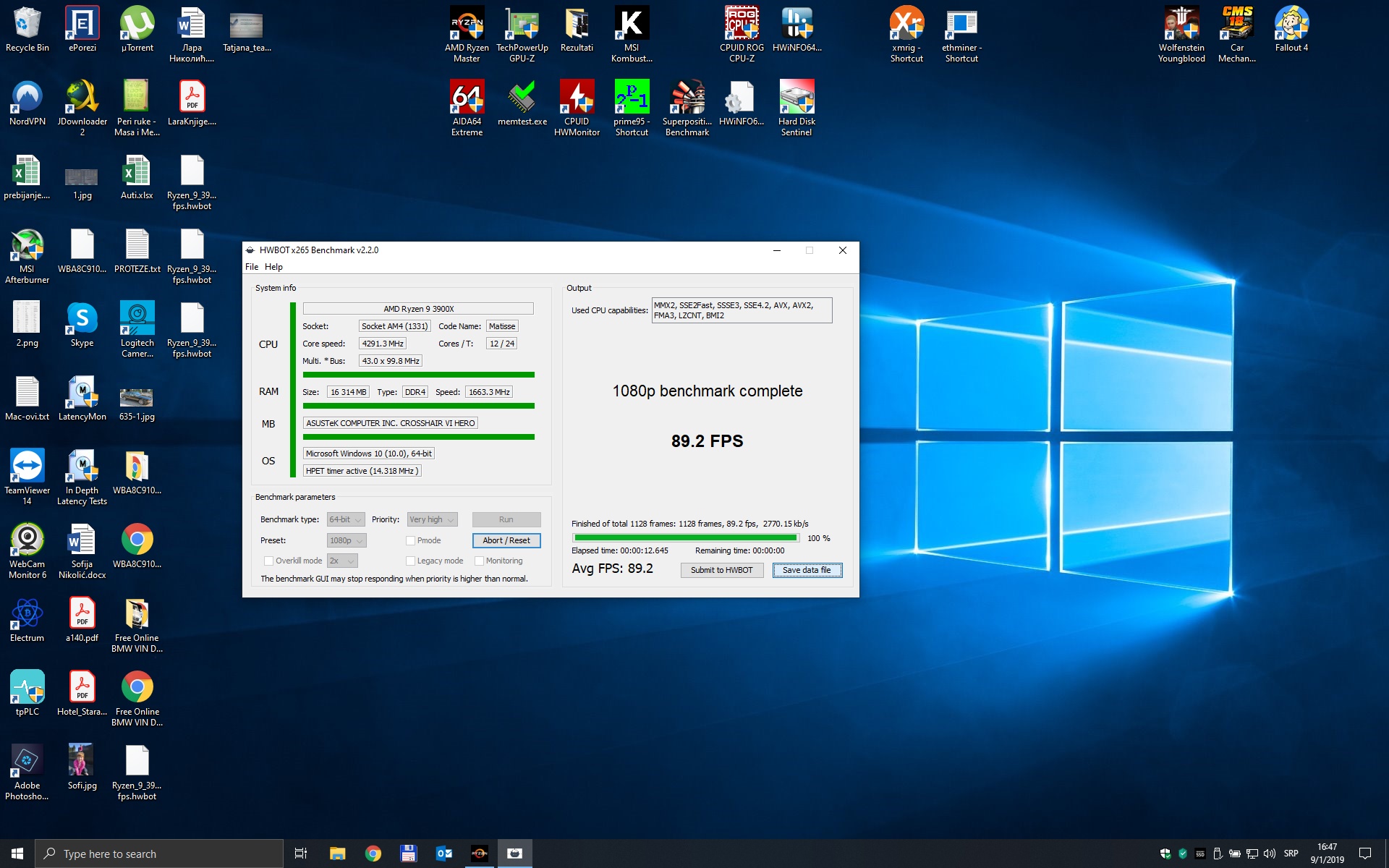
Task: Toggle the Legacy mode checkbox
Action: coord(410,561)
